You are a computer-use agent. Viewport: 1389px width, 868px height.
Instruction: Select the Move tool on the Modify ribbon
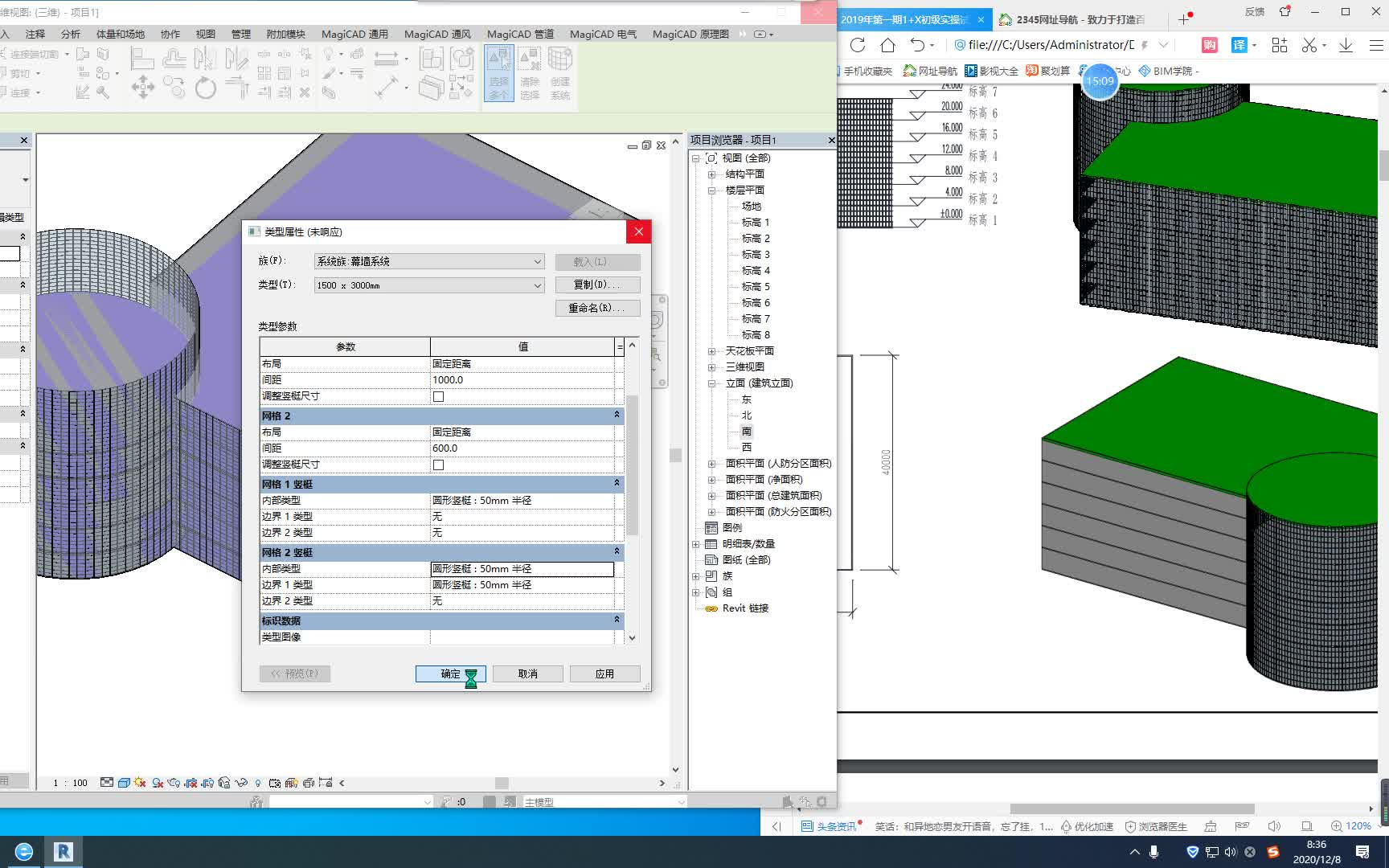[143, 88]
